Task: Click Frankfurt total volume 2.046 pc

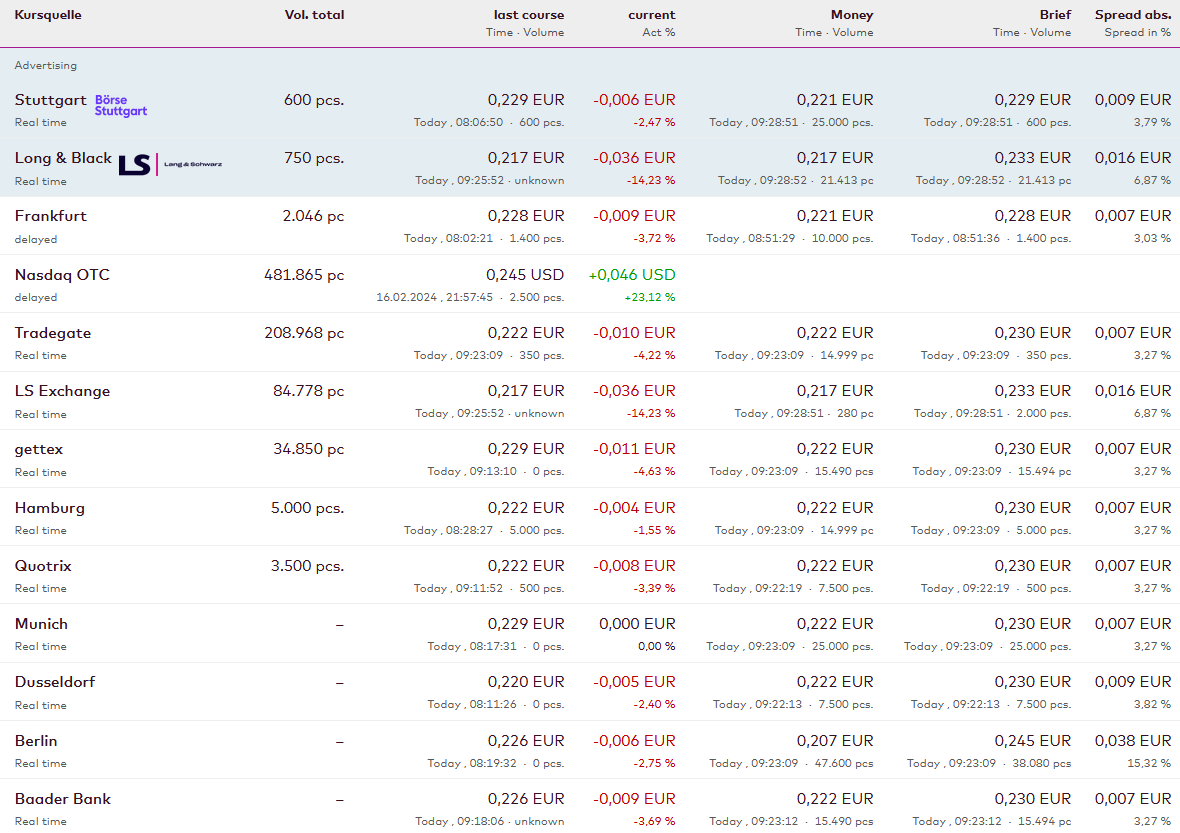Action: coord(313,216)
